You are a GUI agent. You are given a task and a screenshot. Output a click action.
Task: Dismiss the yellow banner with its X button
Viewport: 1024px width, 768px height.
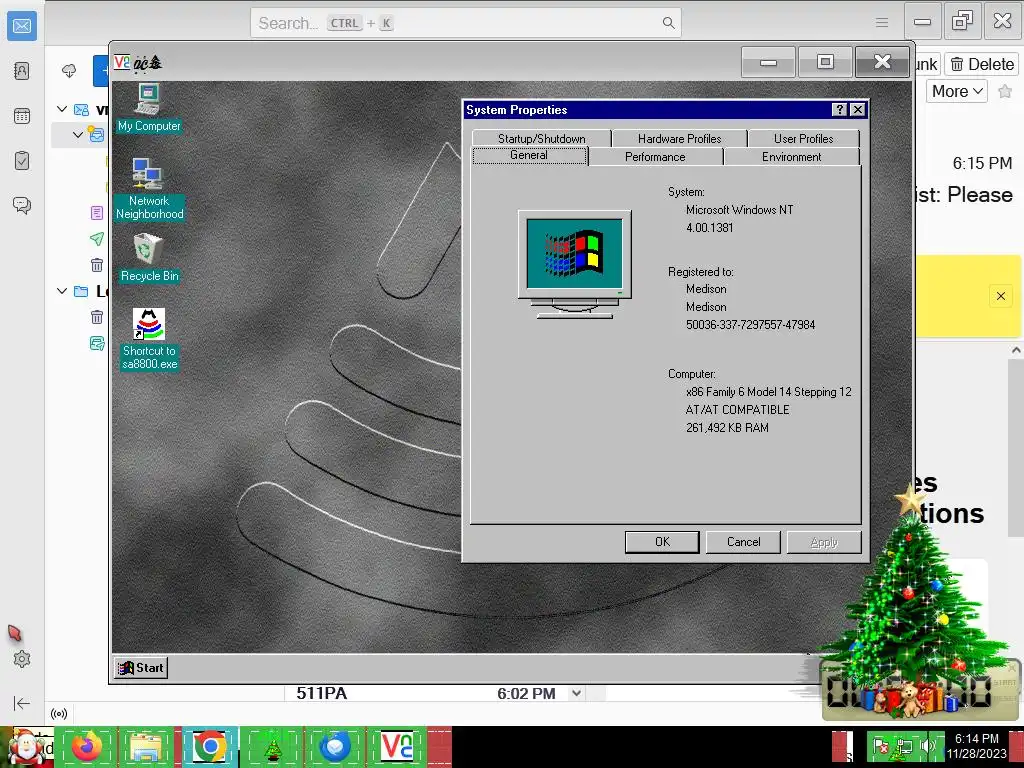(1000, 296)
